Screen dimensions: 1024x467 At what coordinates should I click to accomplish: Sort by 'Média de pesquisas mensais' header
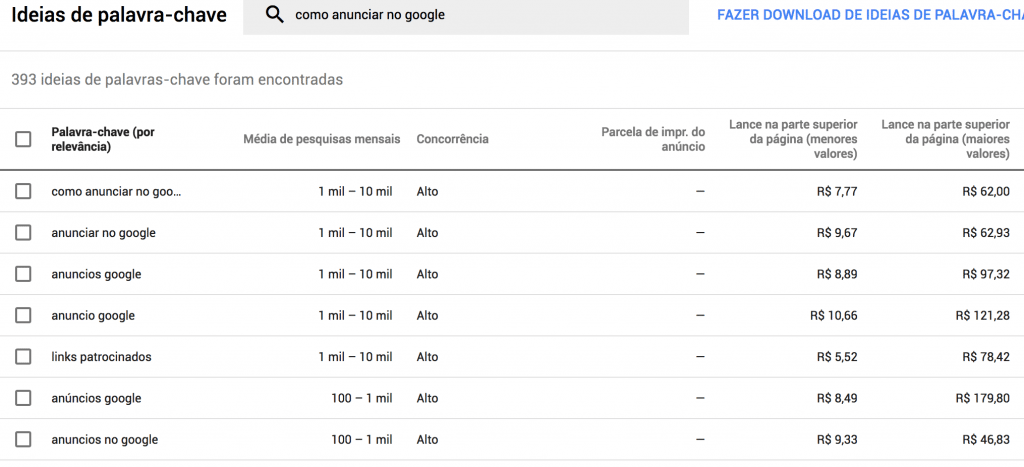pos(321,139)
